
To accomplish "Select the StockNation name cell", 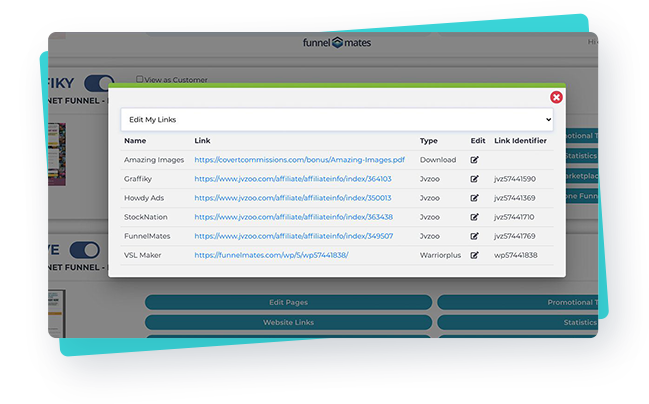I will point(146,217).
